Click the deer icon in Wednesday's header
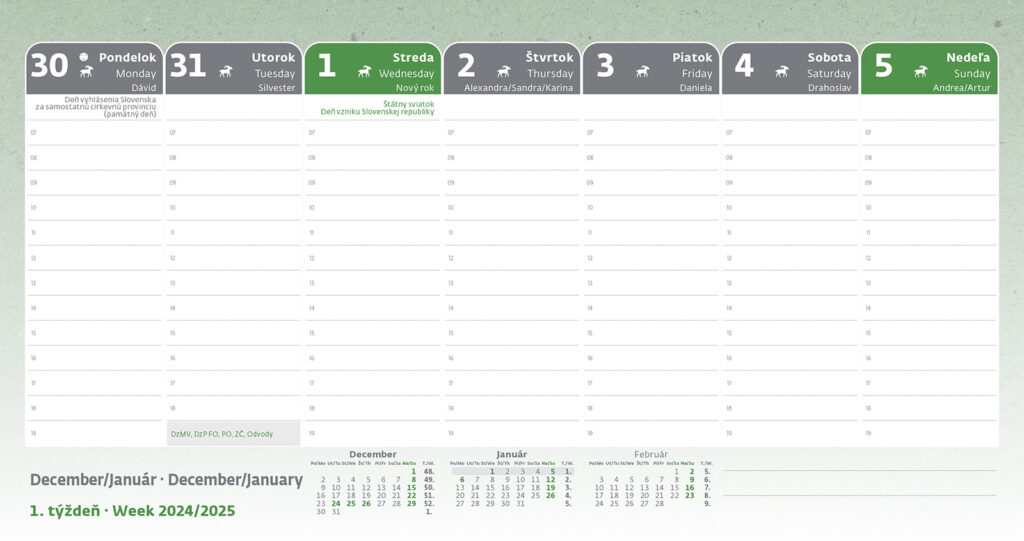Viewport: 1024px width, 541px height. coord(364,72)
